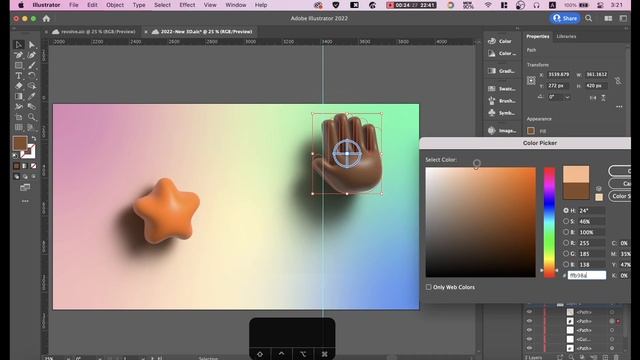Click the X position field in Transform
Image resolution: width=640 pixels, height=360 pixels.
click(x=558, y=75)
